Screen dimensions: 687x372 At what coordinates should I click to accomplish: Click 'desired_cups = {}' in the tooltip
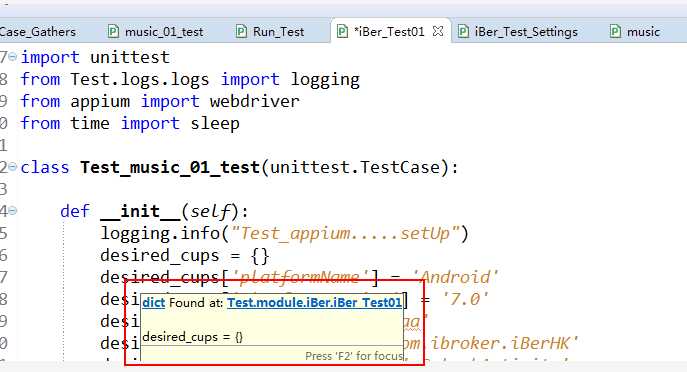tap(192, 337)
